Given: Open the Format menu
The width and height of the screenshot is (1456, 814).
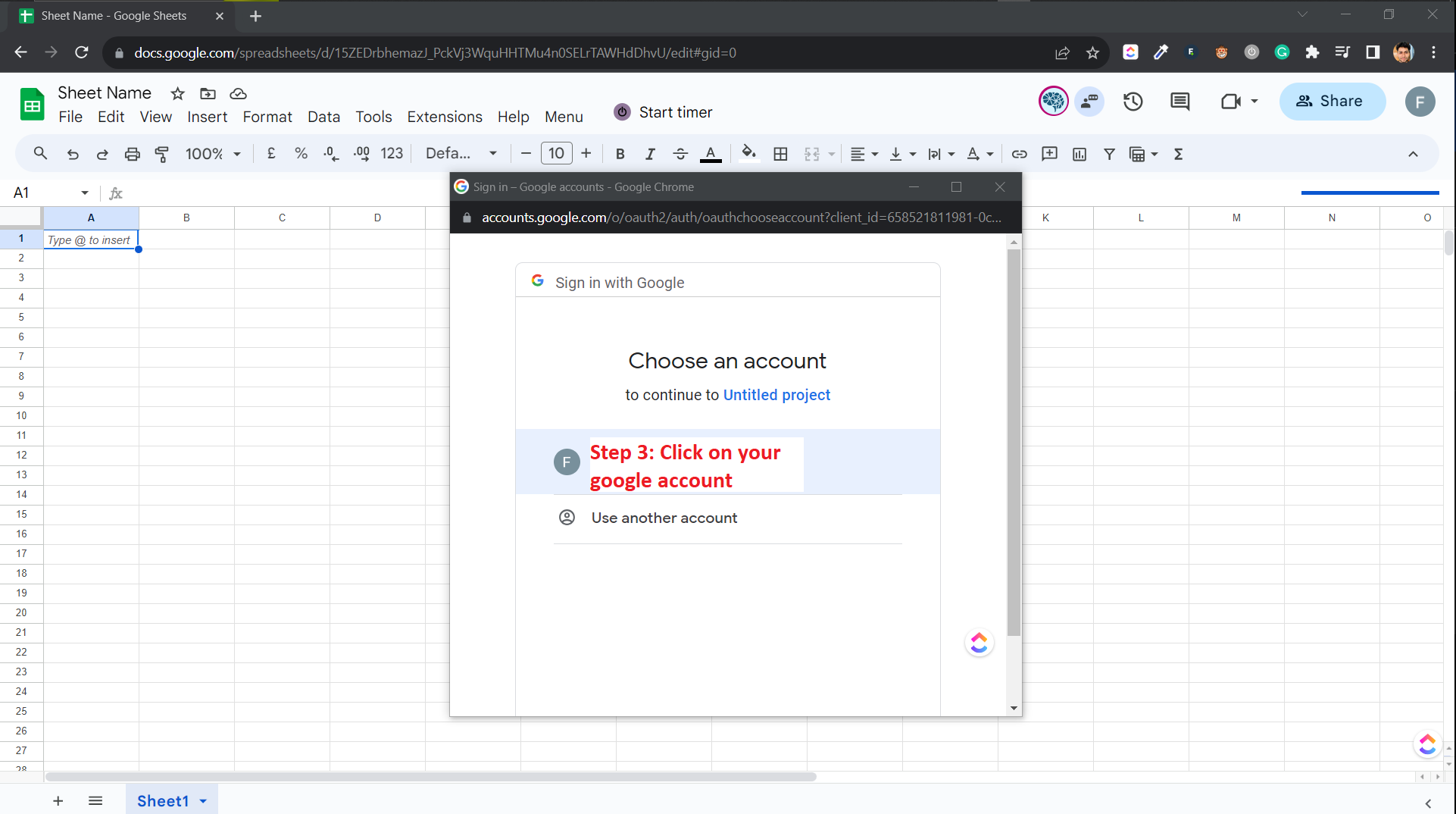Looking at the screenshot, I should (267, 117).
